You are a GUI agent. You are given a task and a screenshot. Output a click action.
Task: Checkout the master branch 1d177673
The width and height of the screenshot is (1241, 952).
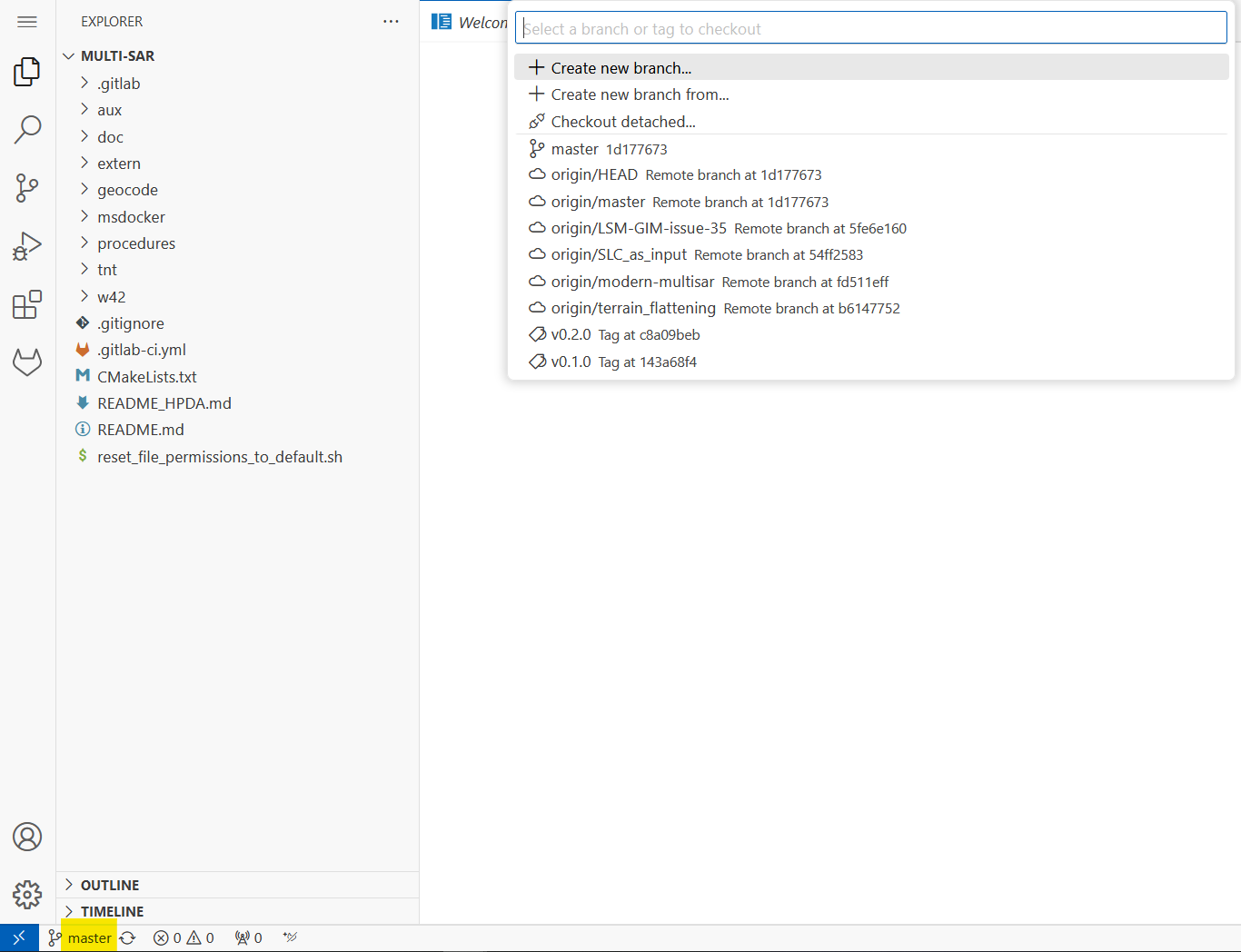point(871,149)
